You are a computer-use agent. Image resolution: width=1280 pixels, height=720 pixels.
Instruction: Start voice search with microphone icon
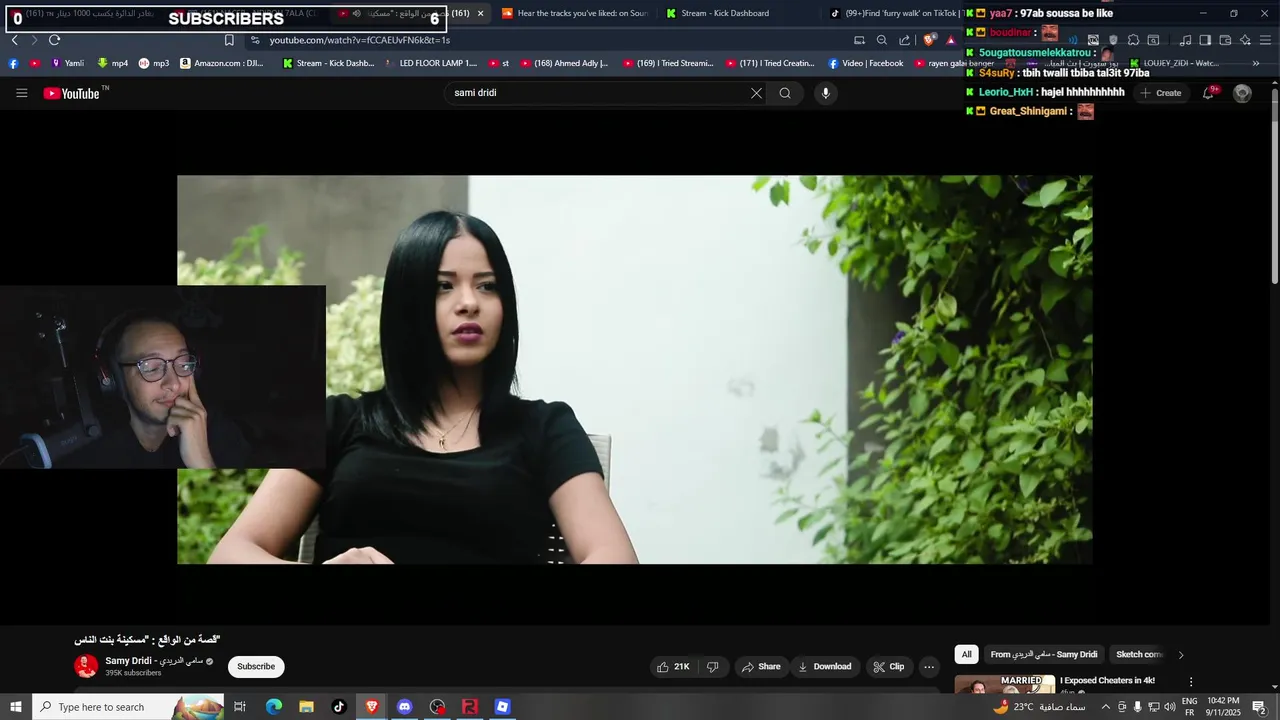point(825,93)
